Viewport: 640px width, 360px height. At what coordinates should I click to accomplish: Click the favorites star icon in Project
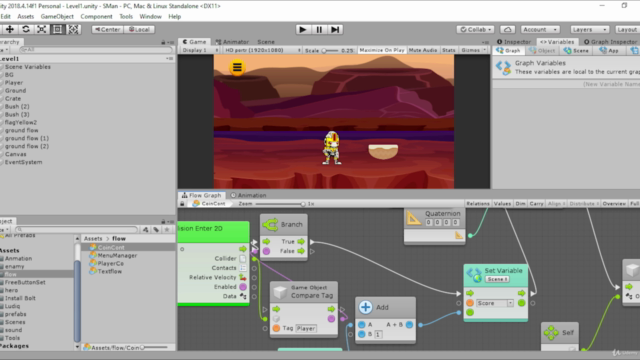(167, 229)
